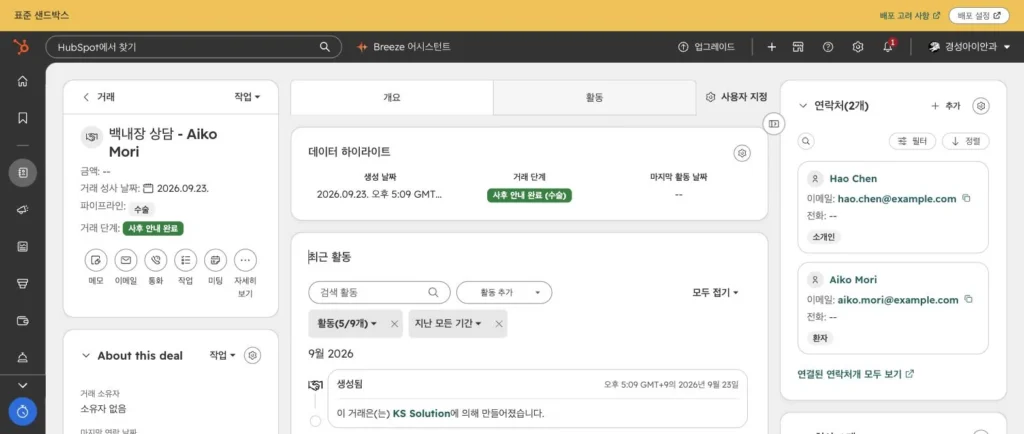Click the 필터 button in contacts
This screenshot has width=1024, height=434.
coord(912,141)
